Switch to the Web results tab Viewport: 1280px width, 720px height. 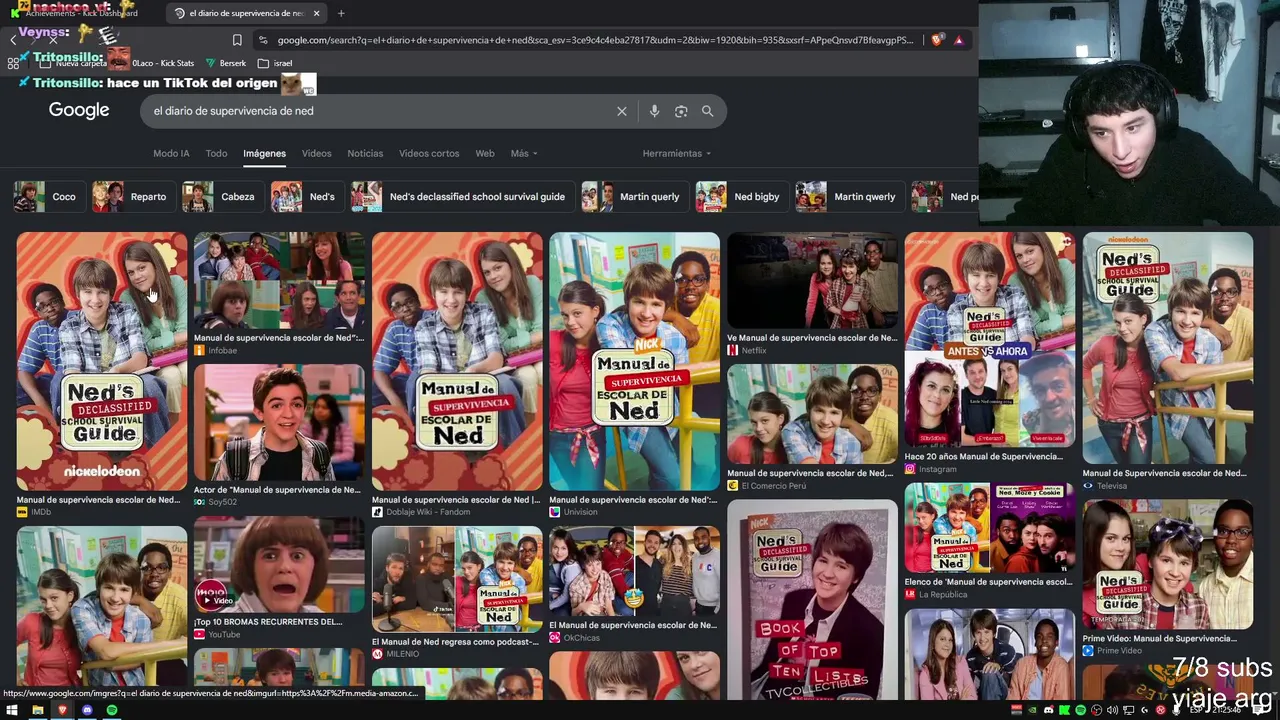485,154
